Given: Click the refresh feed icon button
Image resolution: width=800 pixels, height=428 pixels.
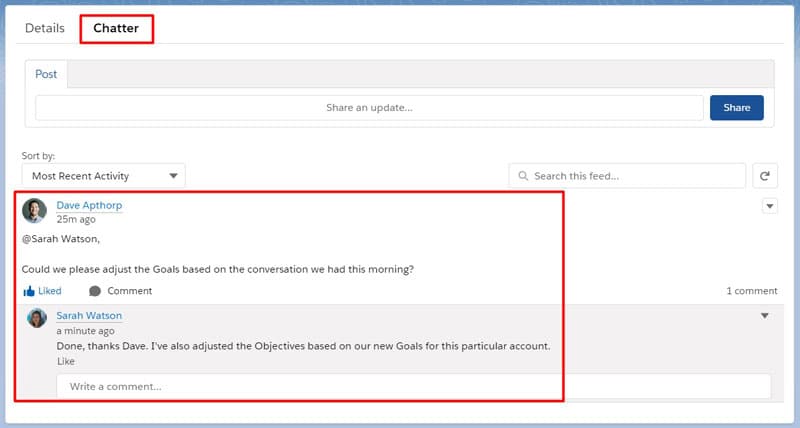Looking at the screenshot, I should coord(764,176).
